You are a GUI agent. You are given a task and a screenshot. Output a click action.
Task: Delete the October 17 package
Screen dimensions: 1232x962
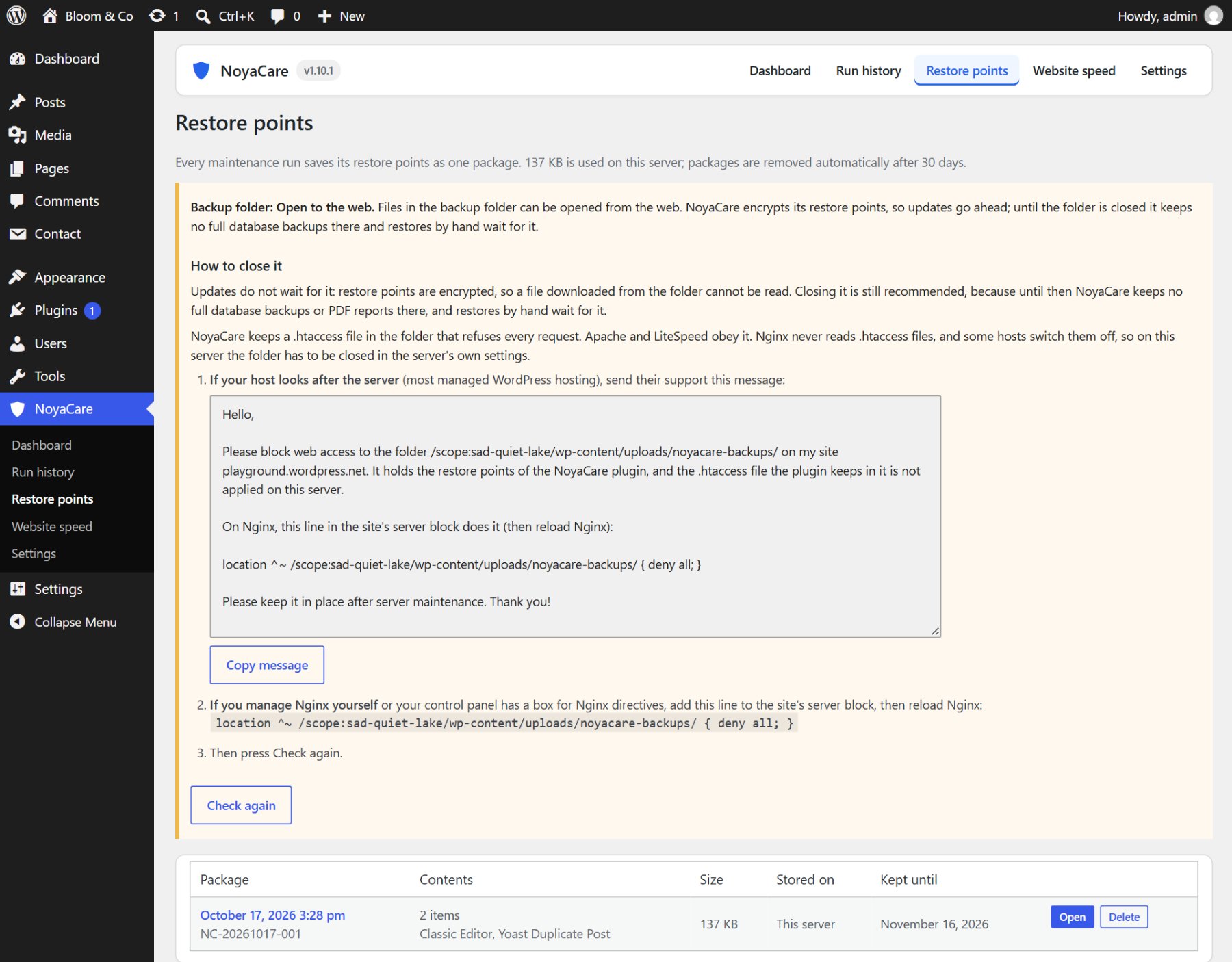[x=1123, y=917]
